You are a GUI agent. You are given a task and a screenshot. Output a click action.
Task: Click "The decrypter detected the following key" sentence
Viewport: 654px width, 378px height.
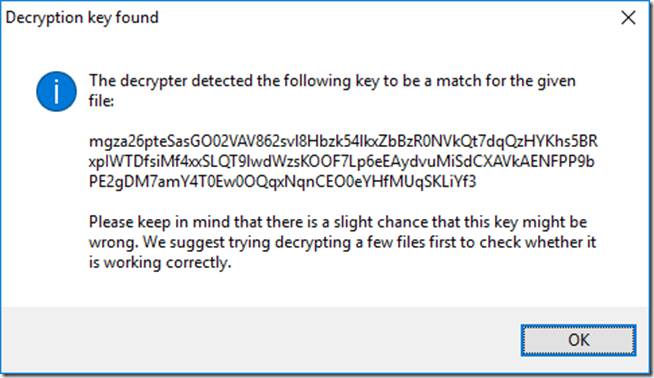[x=332, y=81]
